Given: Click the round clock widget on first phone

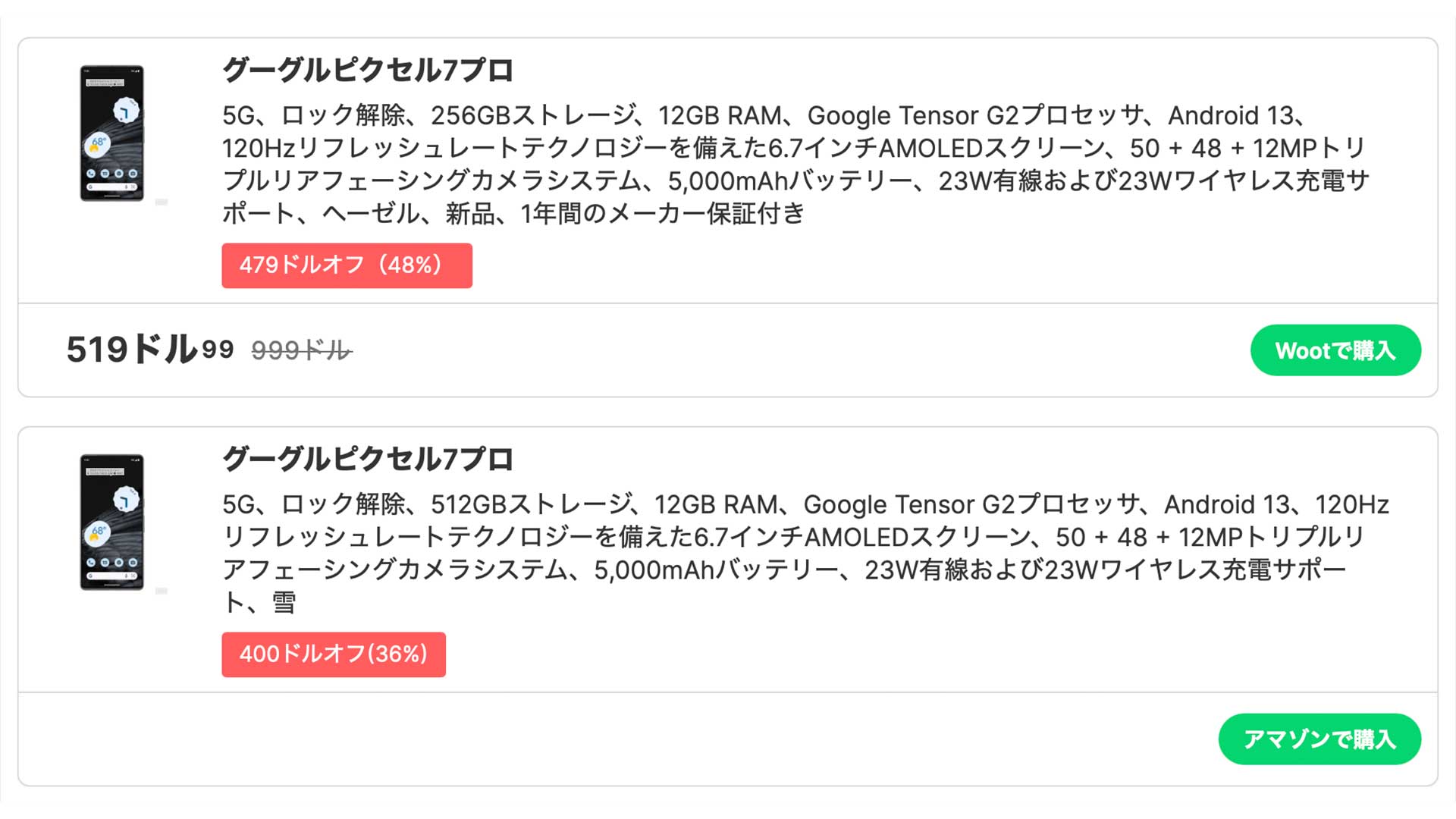Looking at the screenshot, I should pos(125,111).
